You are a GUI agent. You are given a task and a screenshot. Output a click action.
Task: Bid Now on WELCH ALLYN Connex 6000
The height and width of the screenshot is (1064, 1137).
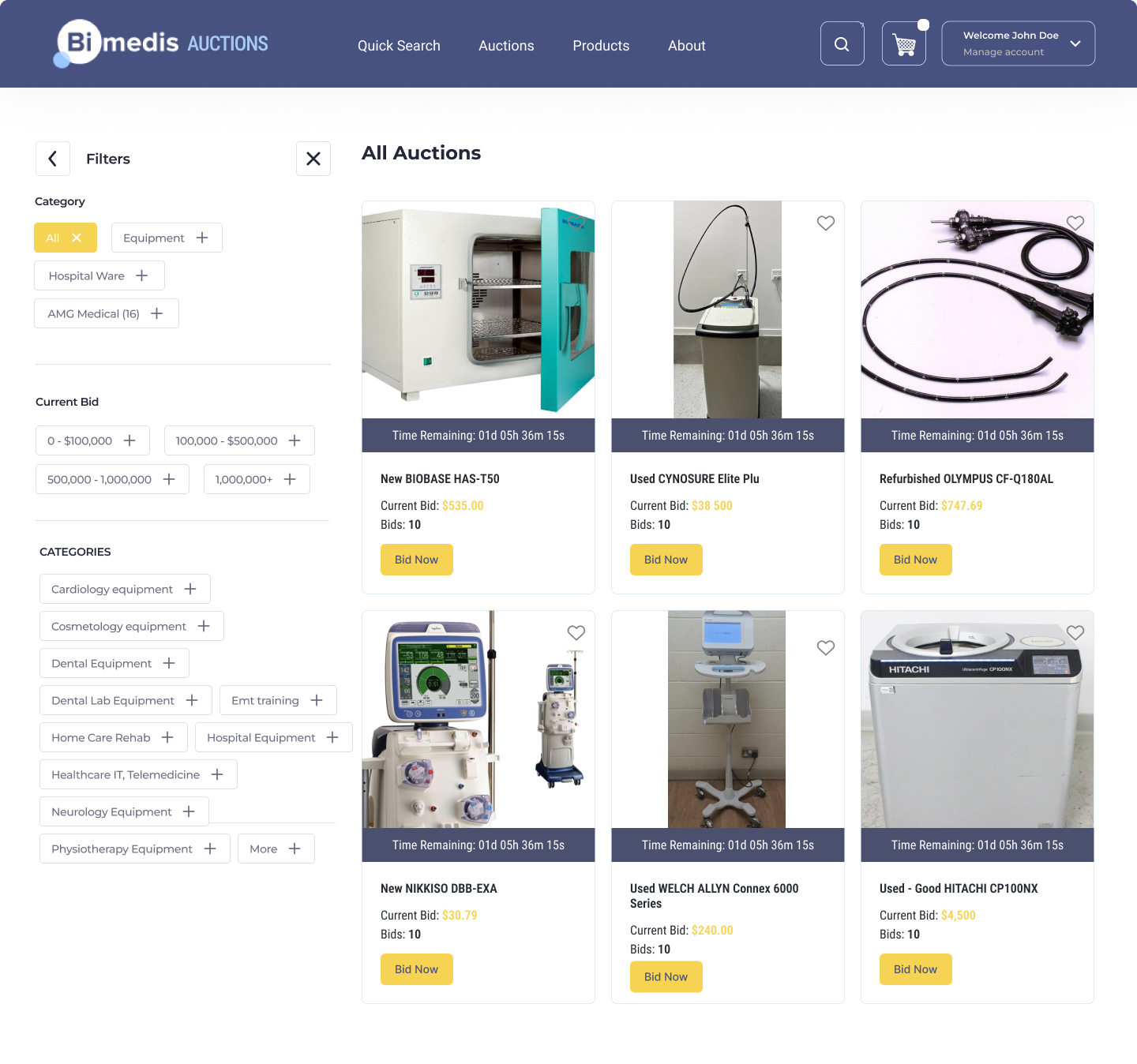[x=666, y=976]
